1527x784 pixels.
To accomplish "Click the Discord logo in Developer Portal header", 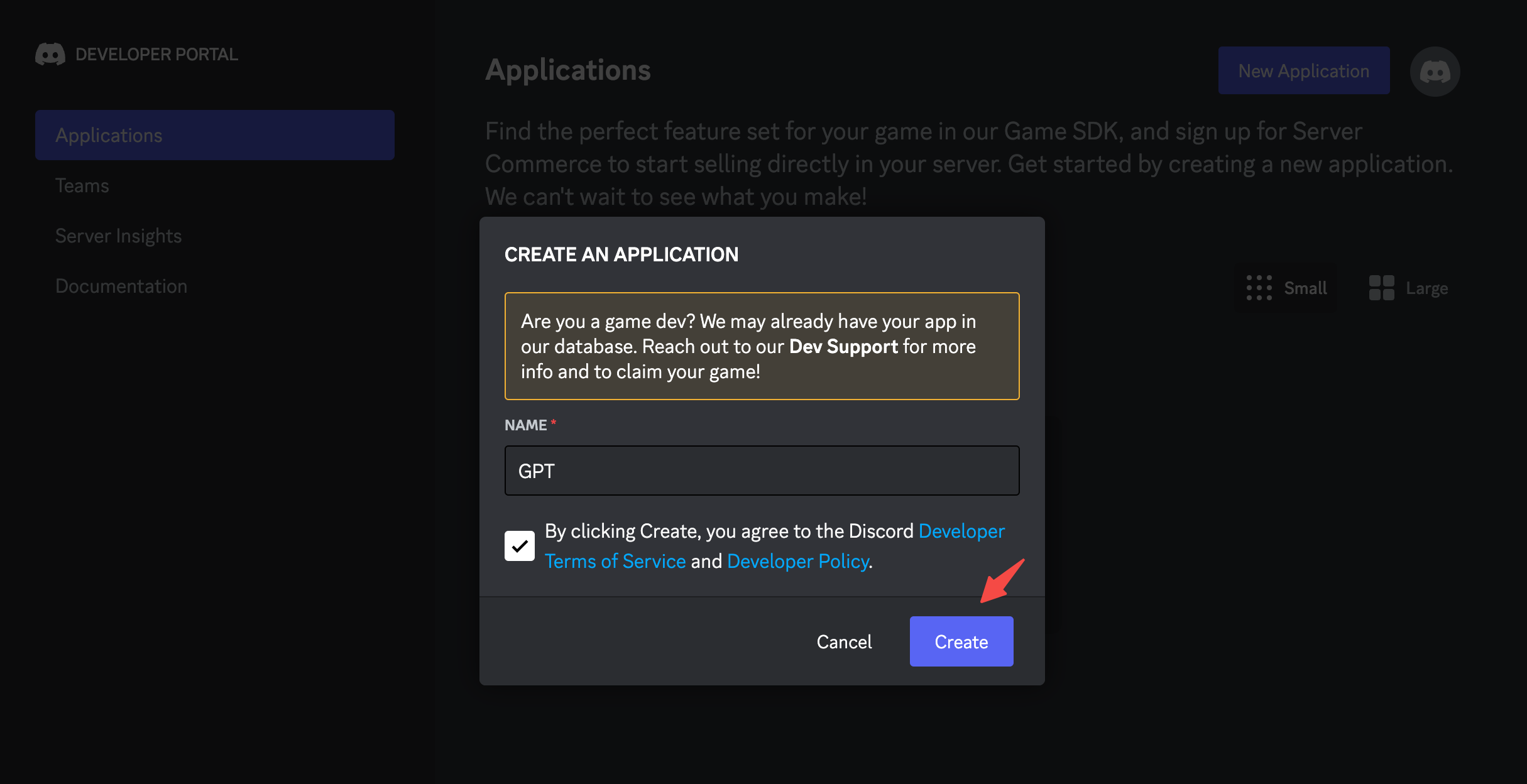I will [x=50, y=55].
